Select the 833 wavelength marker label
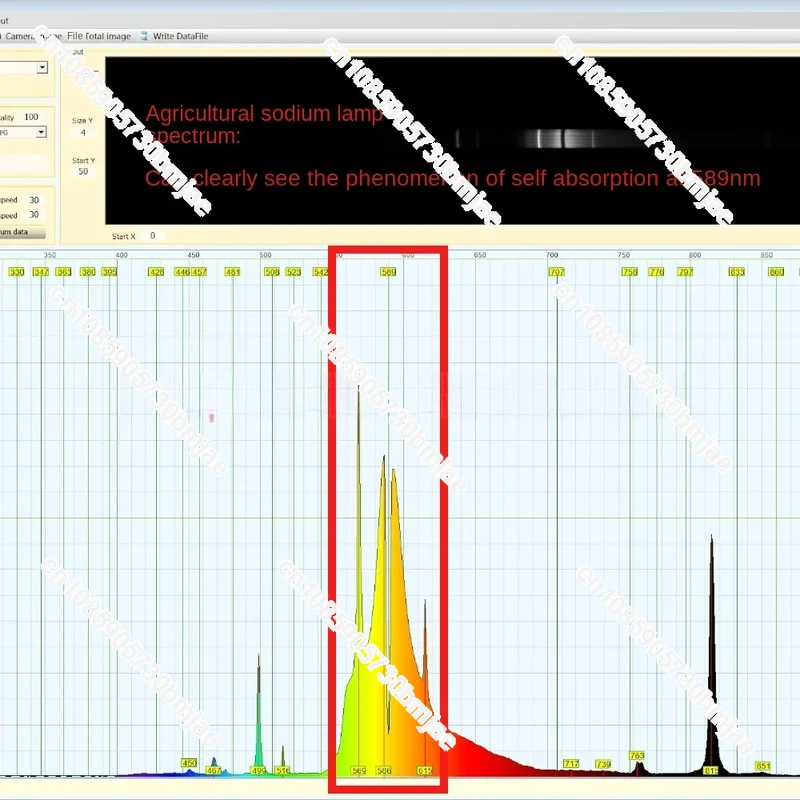800x800 pixels. coord(737,272)
